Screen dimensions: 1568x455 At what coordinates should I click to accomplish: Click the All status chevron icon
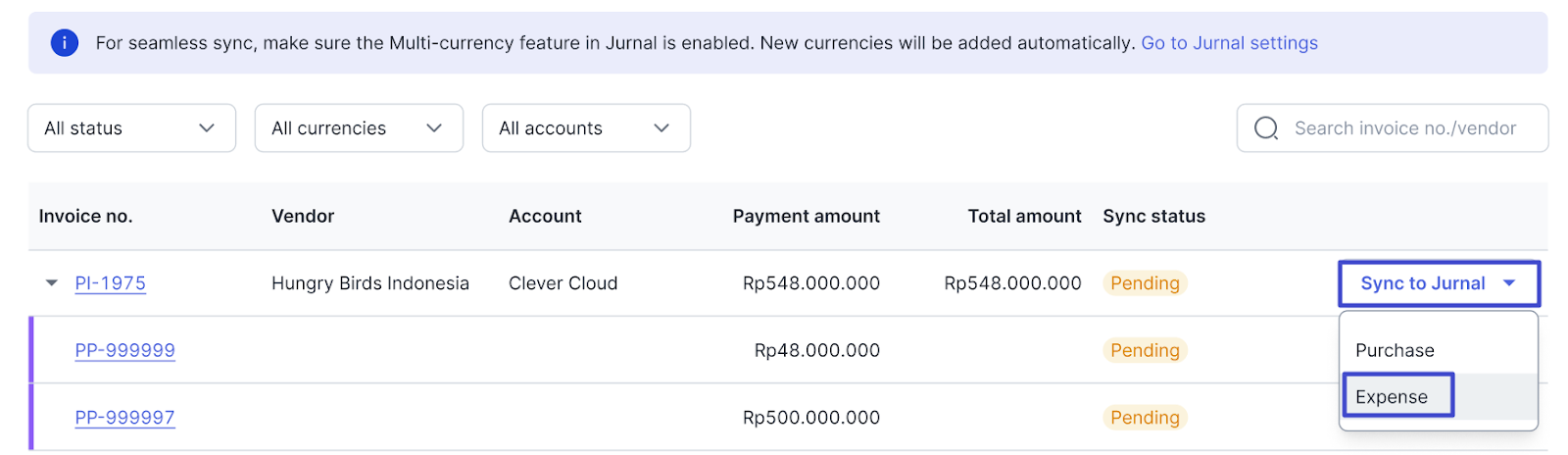[207, 128]
